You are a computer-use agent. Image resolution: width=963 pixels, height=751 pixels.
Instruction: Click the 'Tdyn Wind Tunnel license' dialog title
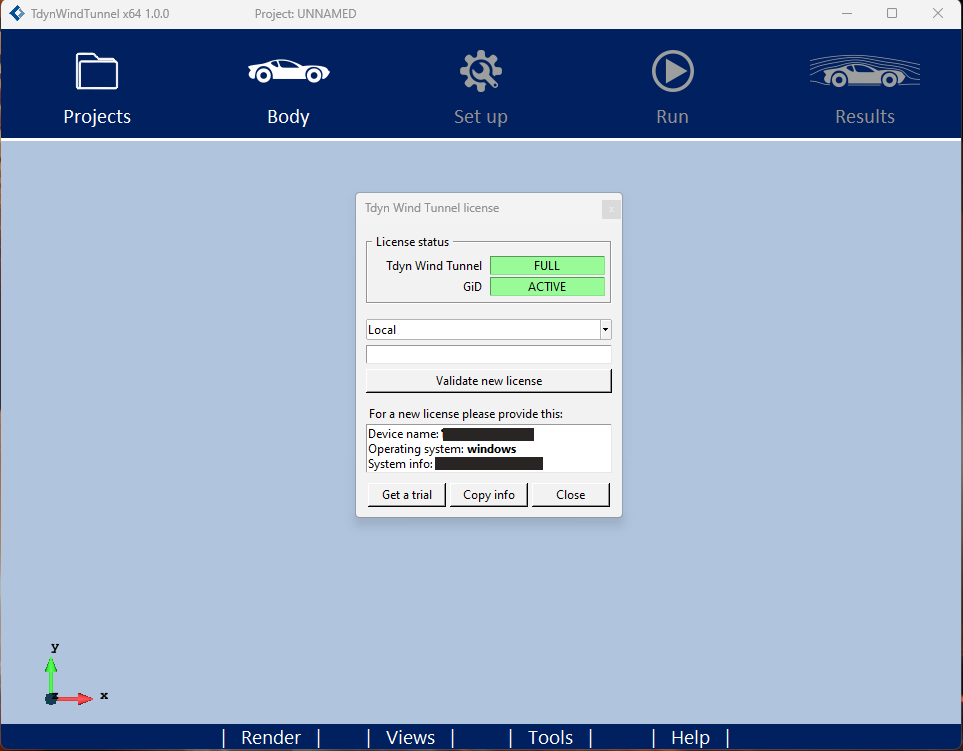click(x=432, y=208)
